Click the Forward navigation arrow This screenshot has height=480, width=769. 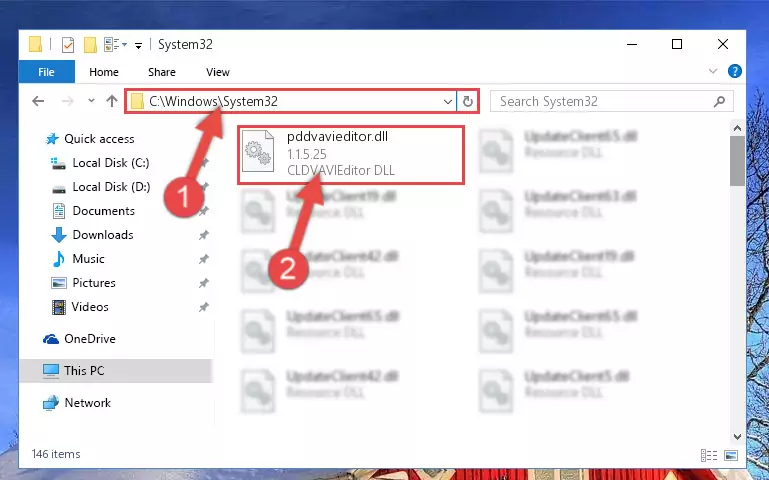pos(68,101)
